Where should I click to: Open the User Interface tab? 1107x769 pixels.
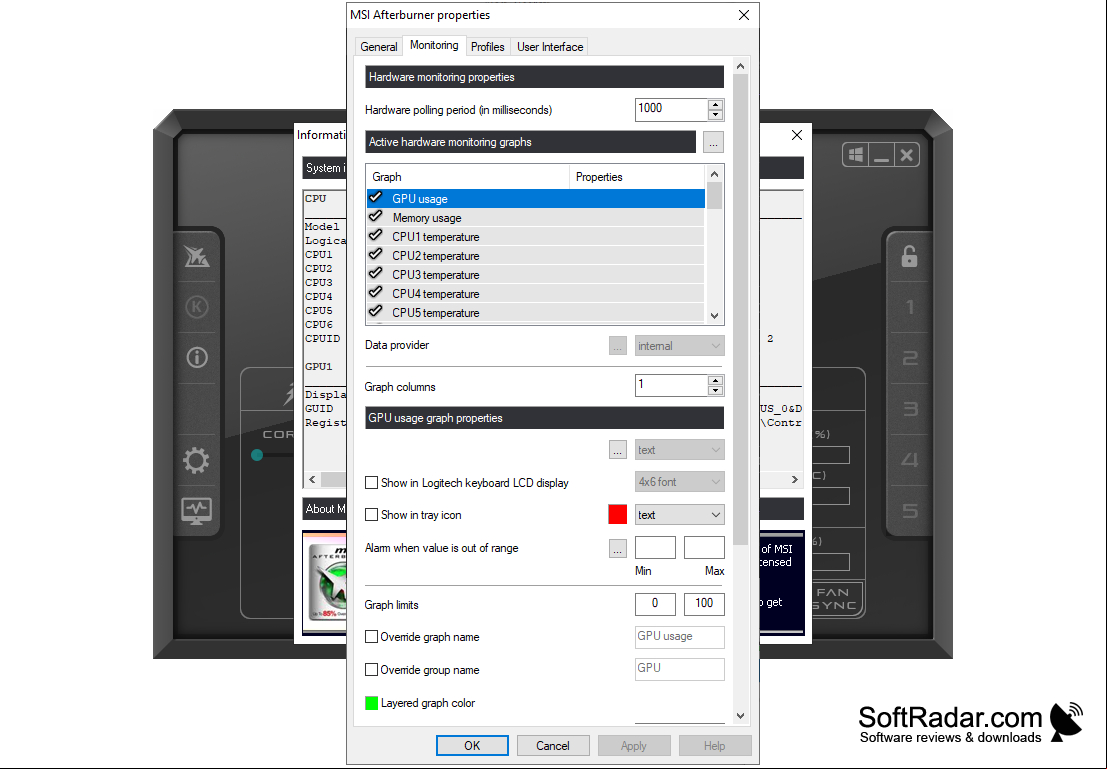pos(549,47)
